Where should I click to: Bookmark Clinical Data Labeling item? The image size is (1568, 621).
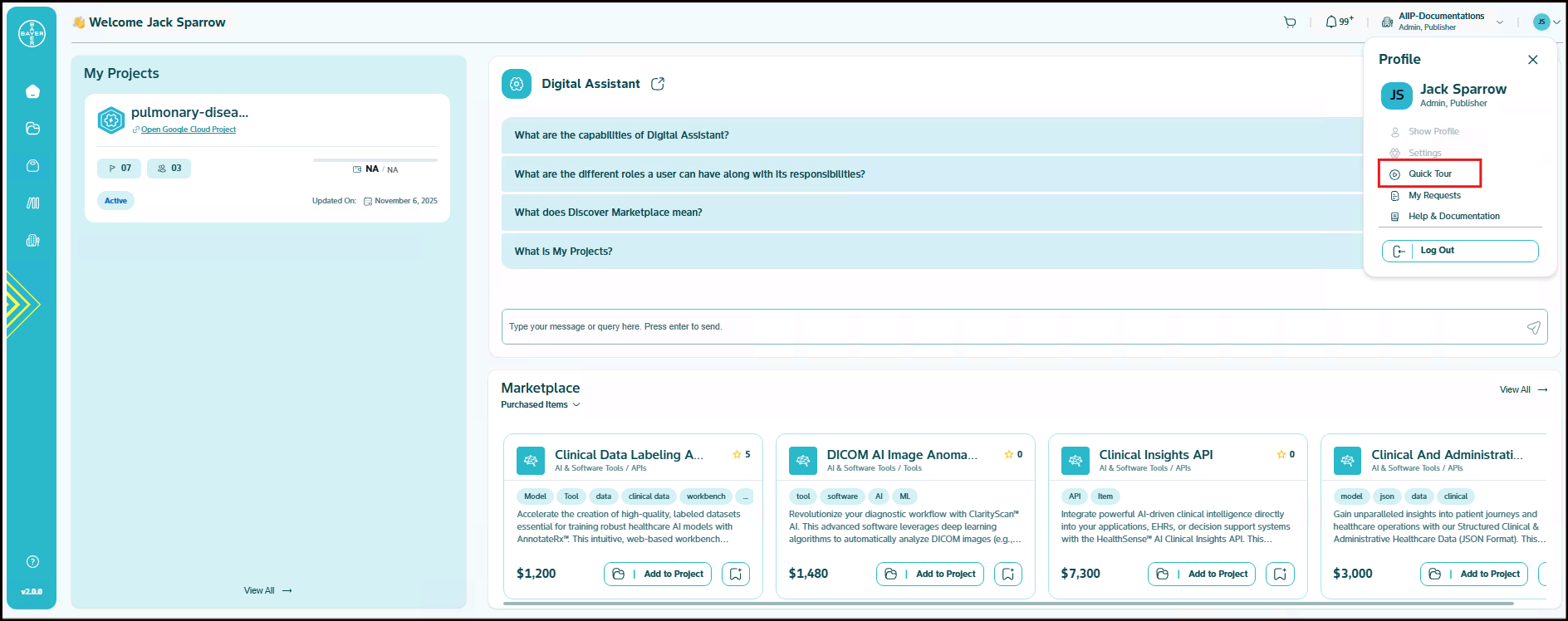click(736, 574)
